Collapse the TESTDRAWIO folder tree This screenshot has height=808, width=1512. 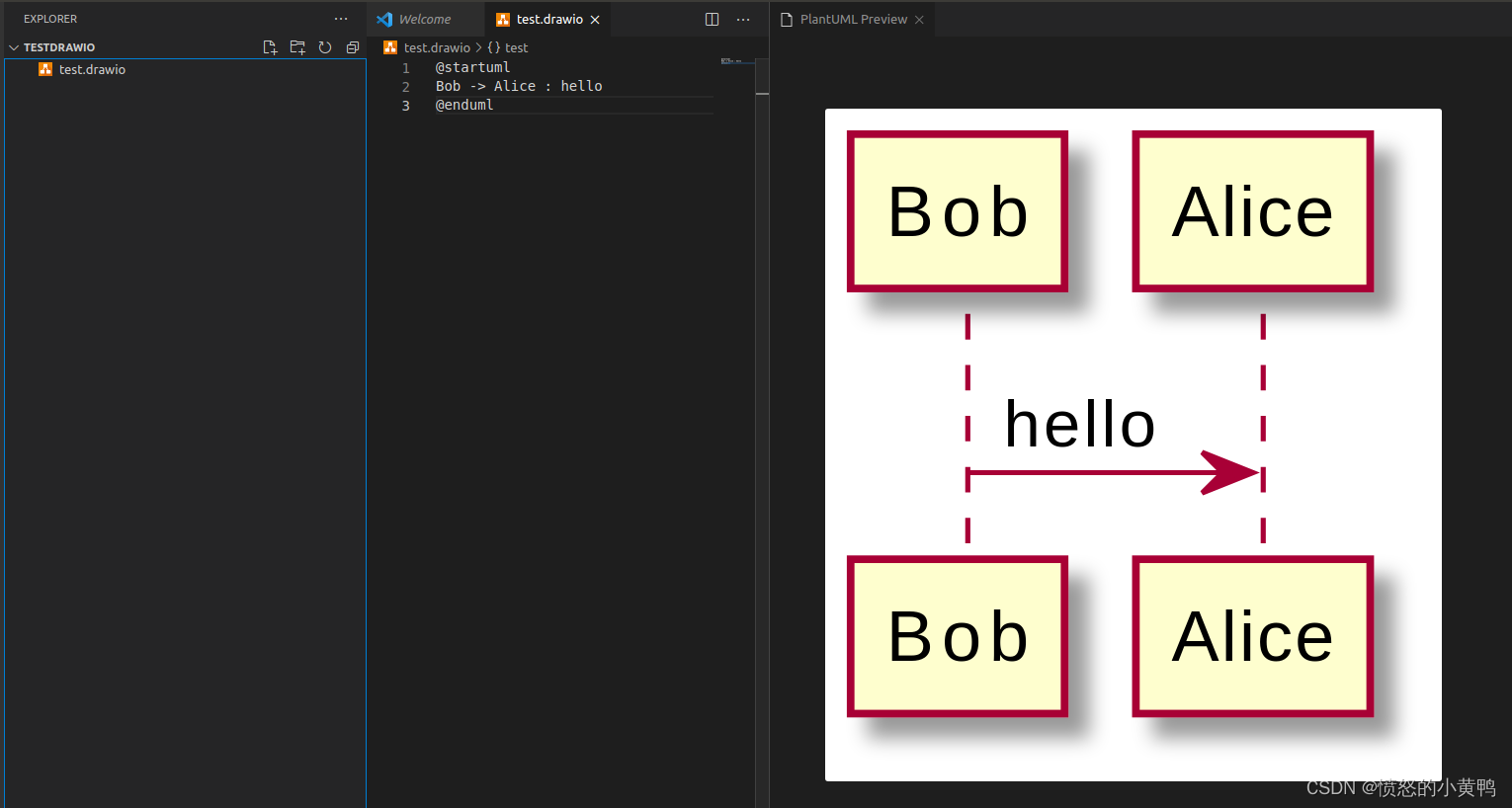tap(14, 46)
